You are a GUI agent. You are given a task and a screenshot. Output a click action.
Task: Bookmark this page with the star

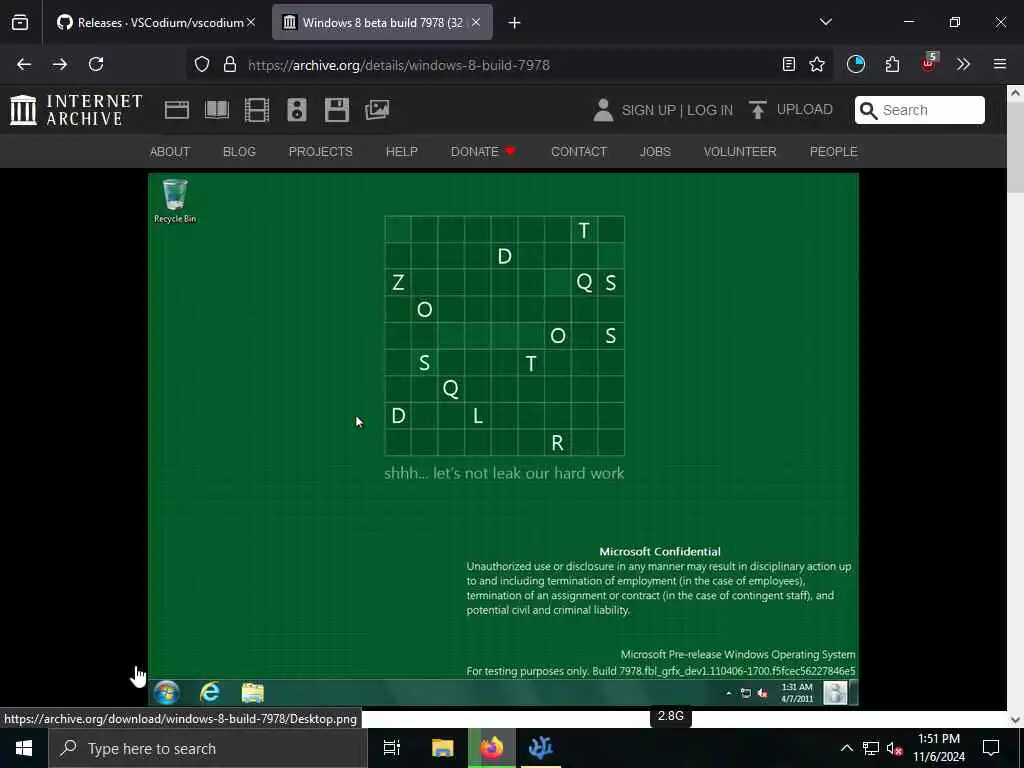pyautogui.click(x=817, y=64)
